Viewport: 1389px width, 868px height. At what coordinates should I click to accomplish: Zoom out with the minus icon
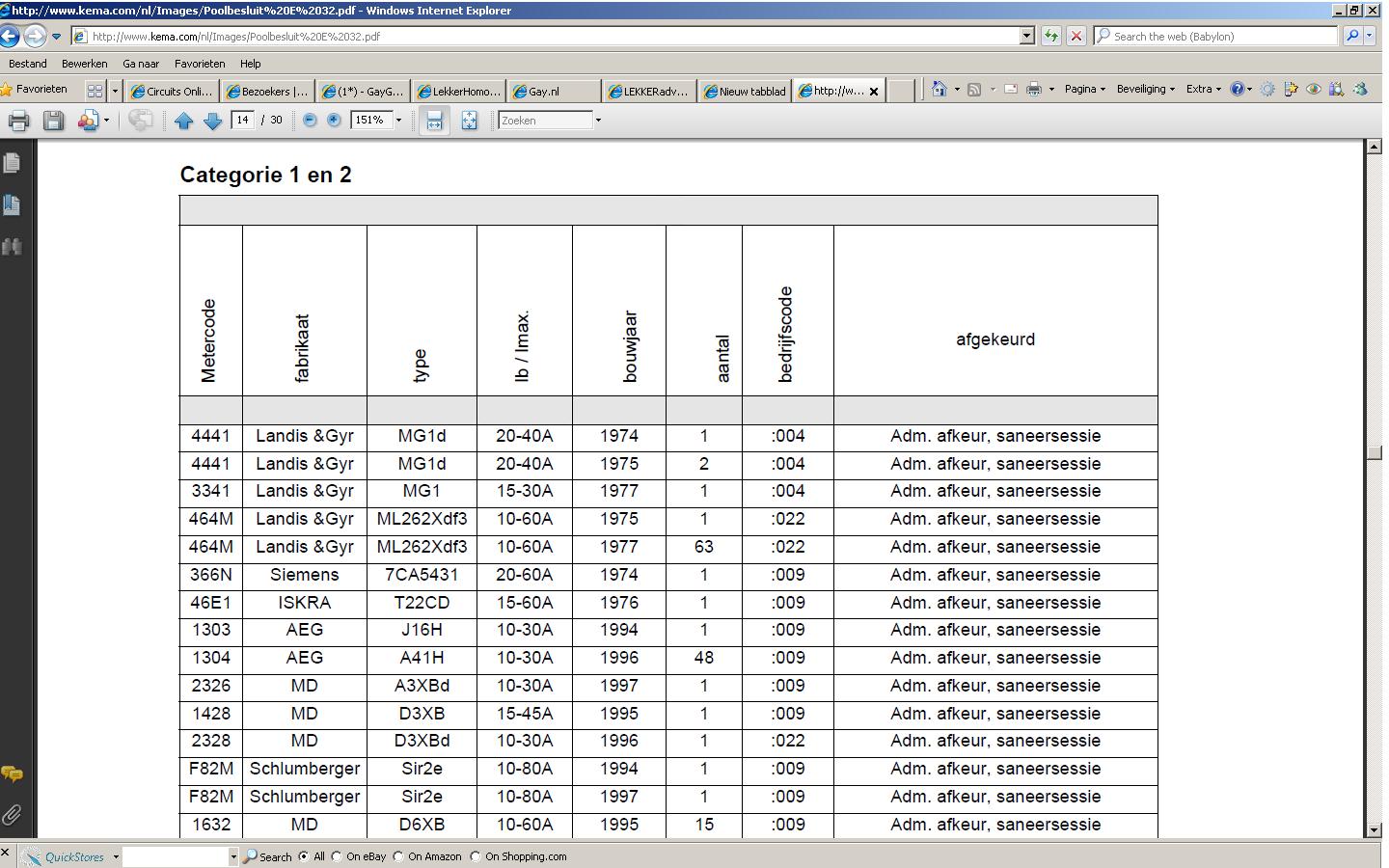(310, 121)
